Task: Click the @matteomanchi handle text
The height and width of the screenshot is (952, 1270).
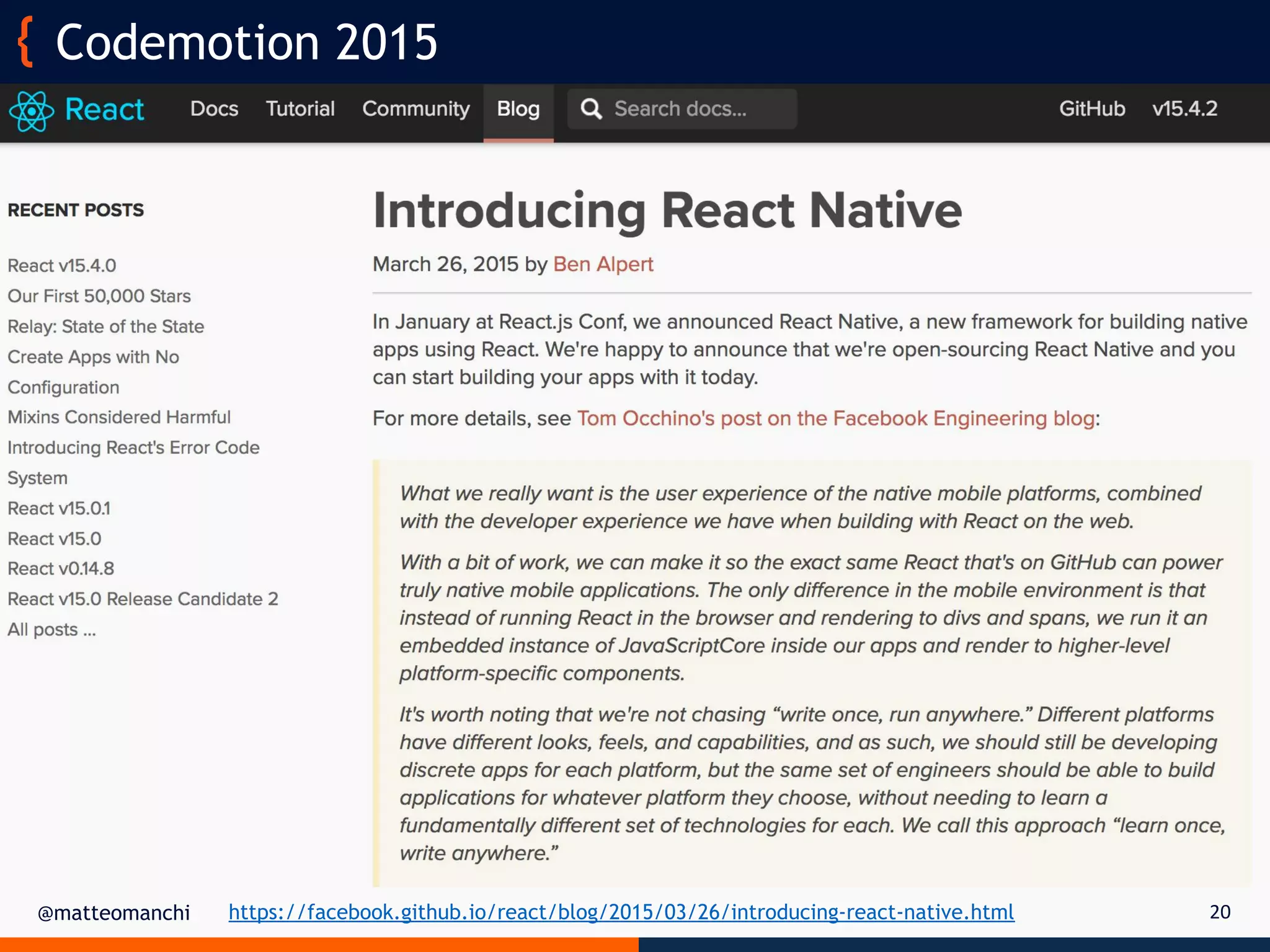Action: pos(113,913)
